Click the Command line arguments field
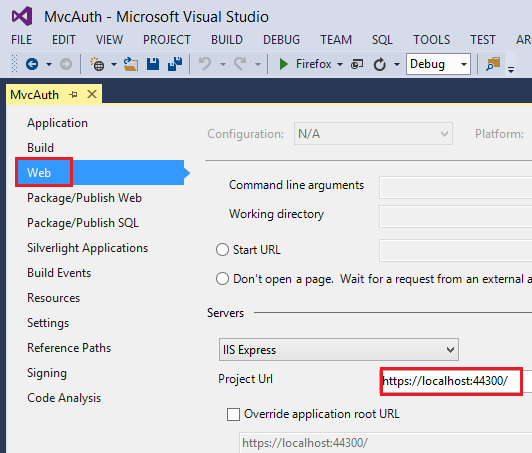The image size is (532, 453). click(x=456, y=187)
